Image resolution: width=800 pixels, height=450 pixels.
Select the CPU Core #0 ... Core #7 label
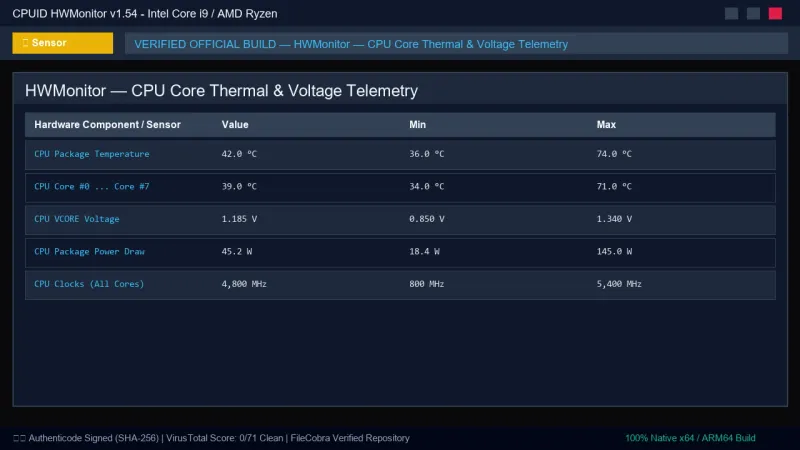coord(92,187)
